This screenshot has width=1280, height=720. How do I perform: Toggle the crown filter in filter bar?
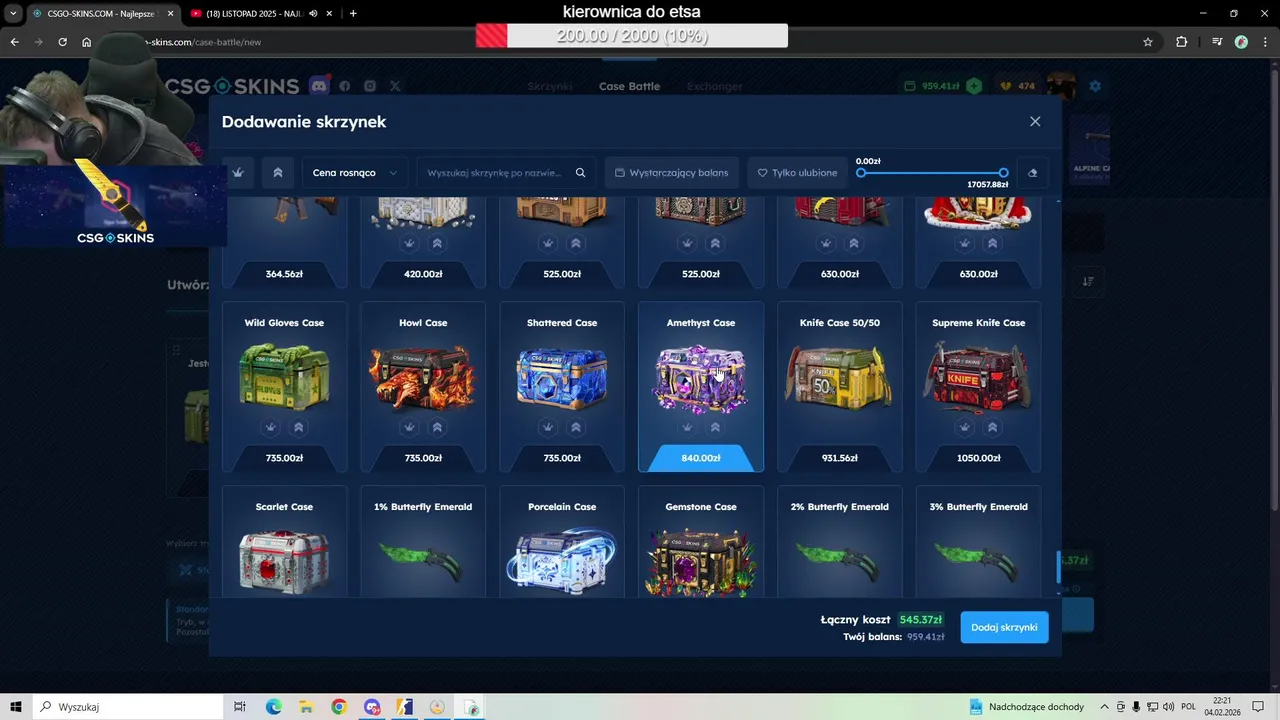click(237, 173)
